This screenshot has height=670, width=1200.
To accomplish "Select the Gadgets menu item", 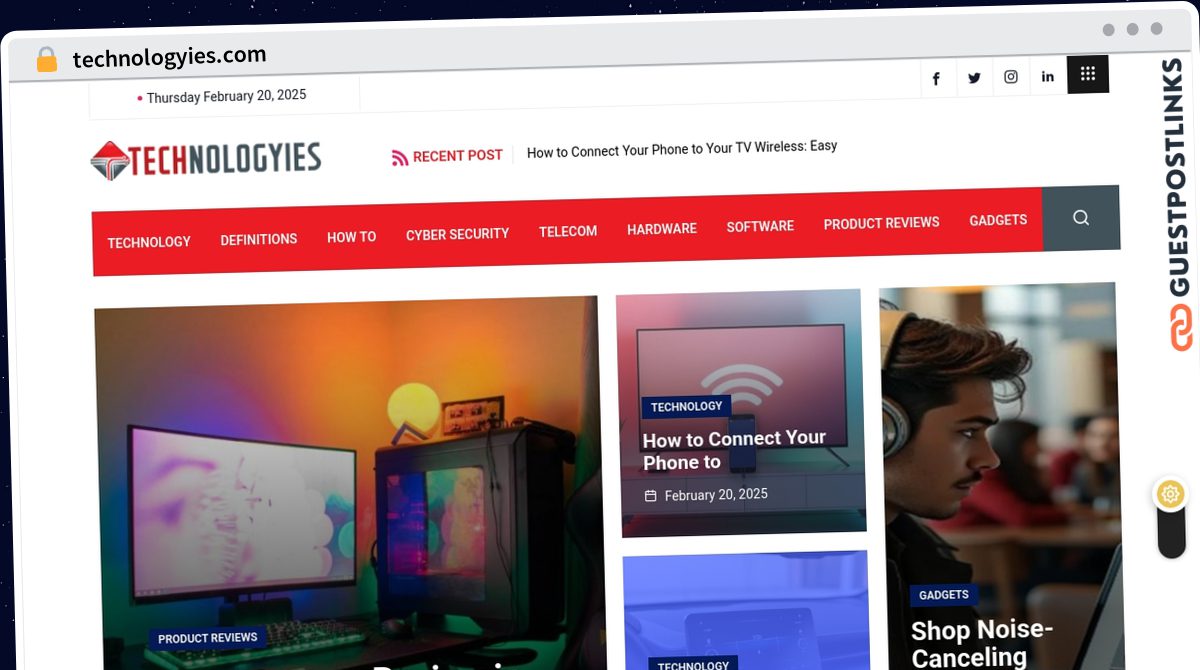I will coord(998,220).
